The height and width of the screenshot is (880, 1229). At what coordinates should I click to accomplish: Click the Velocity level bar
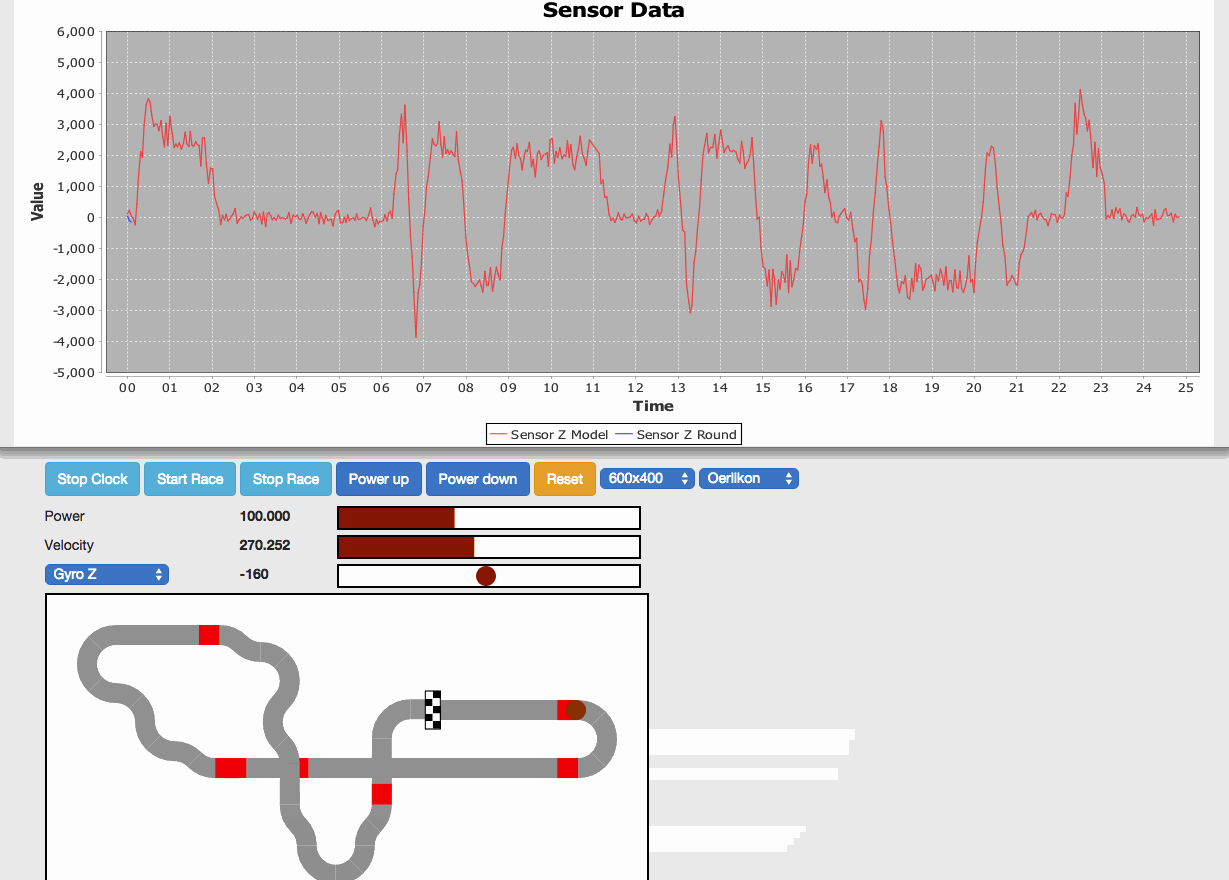click(x=489, y=547)
